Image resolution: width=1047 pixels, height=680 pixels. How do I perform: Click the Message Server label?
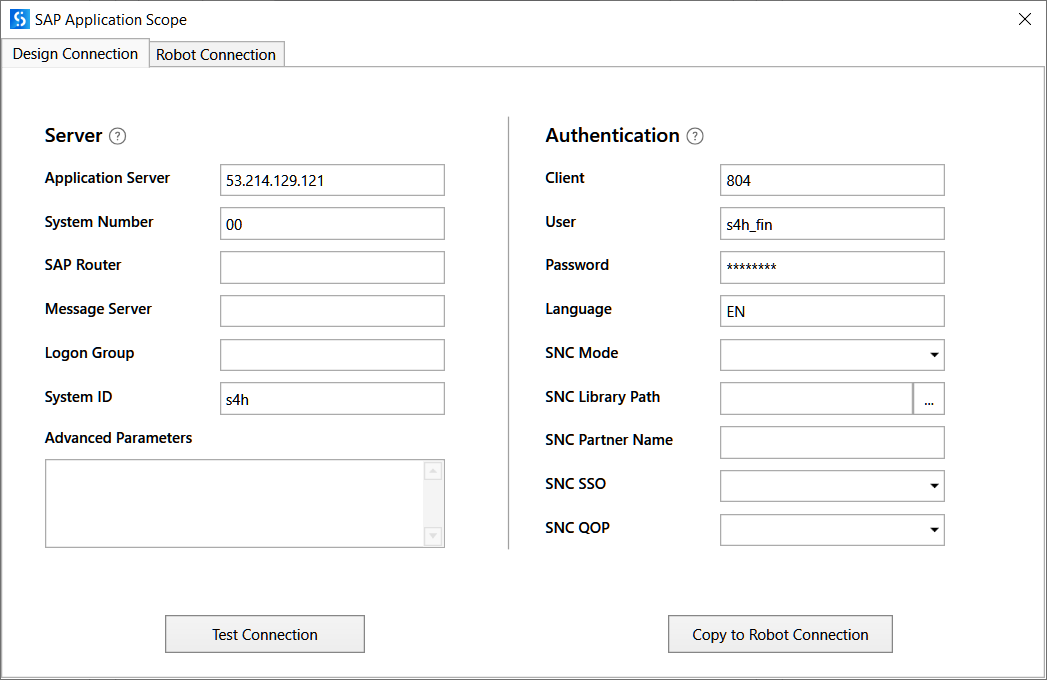pyautogui.click(x=98, y=309)
